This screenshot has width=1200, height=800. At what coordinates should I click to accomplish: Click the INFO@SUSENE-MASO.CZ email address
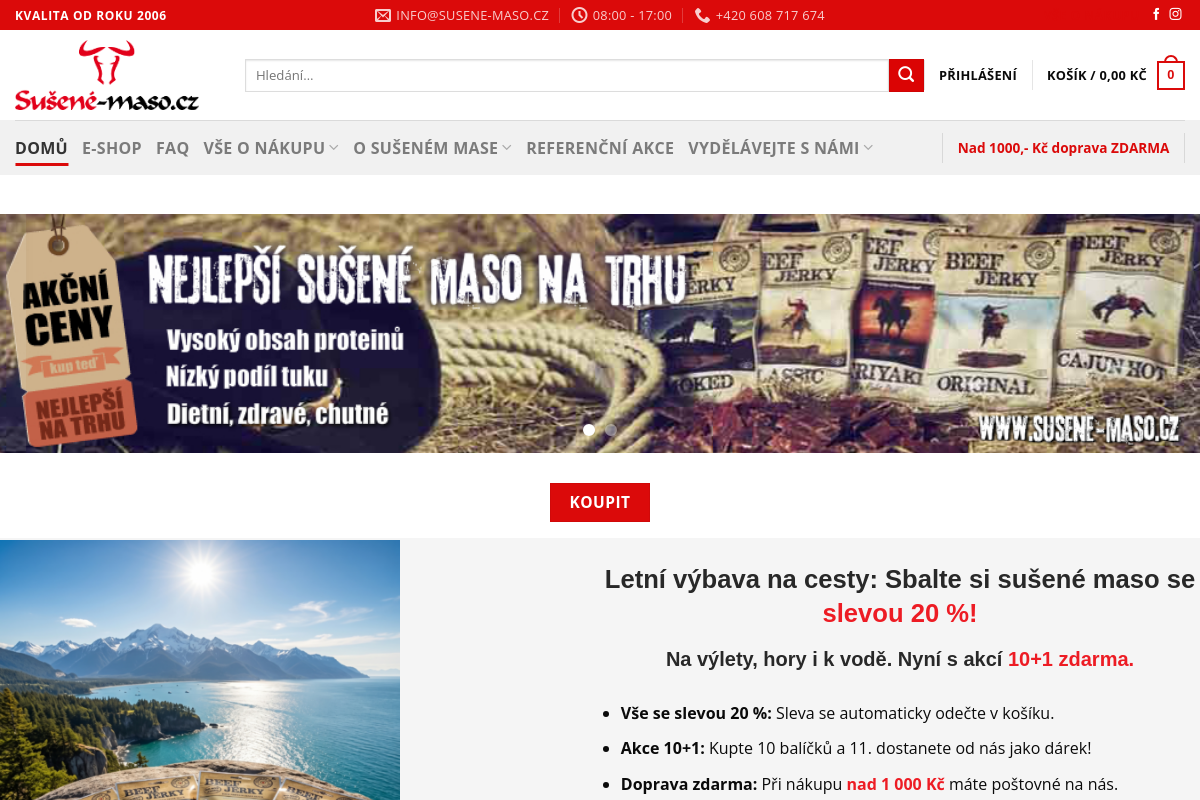pos(472,15)
